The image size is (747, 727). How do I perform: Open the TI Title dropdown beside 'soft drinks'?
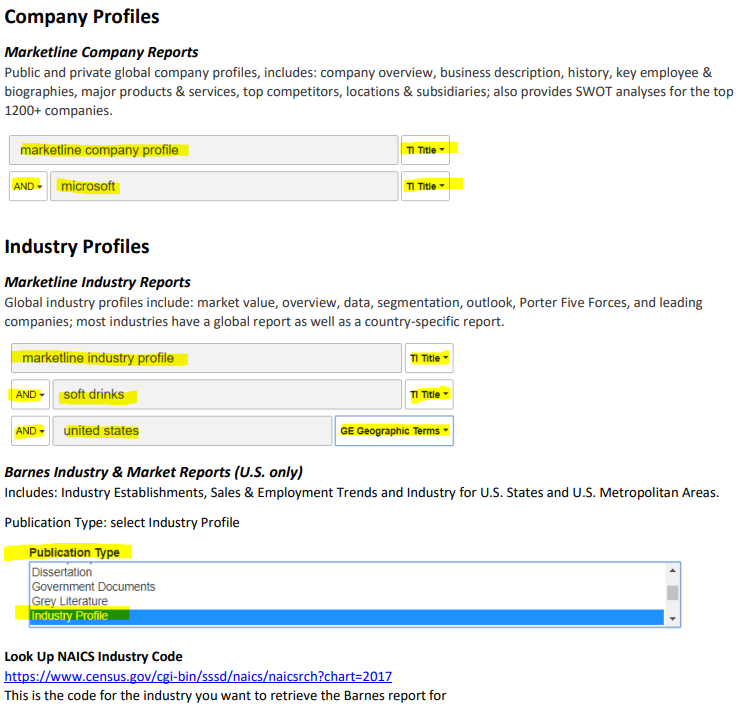(x=428, y=395)
